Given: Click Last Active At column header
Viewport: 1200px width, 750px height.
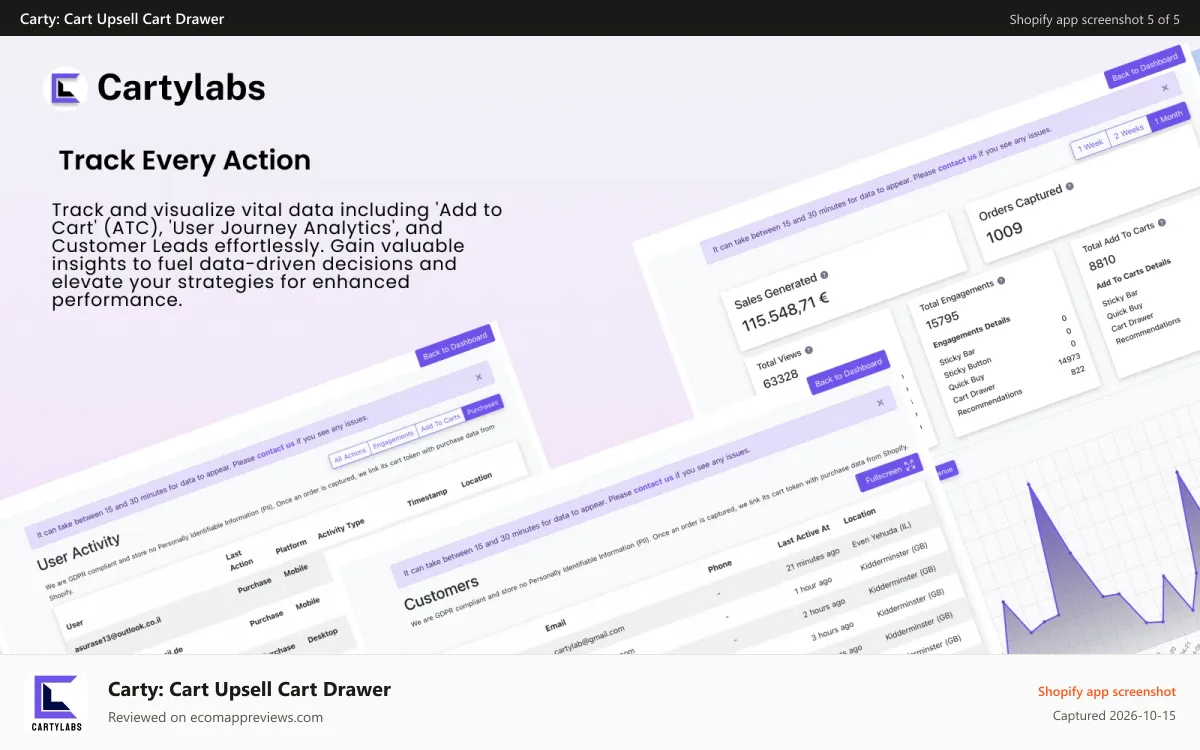Looking at the screenshot, I should (x=804, y=534).
